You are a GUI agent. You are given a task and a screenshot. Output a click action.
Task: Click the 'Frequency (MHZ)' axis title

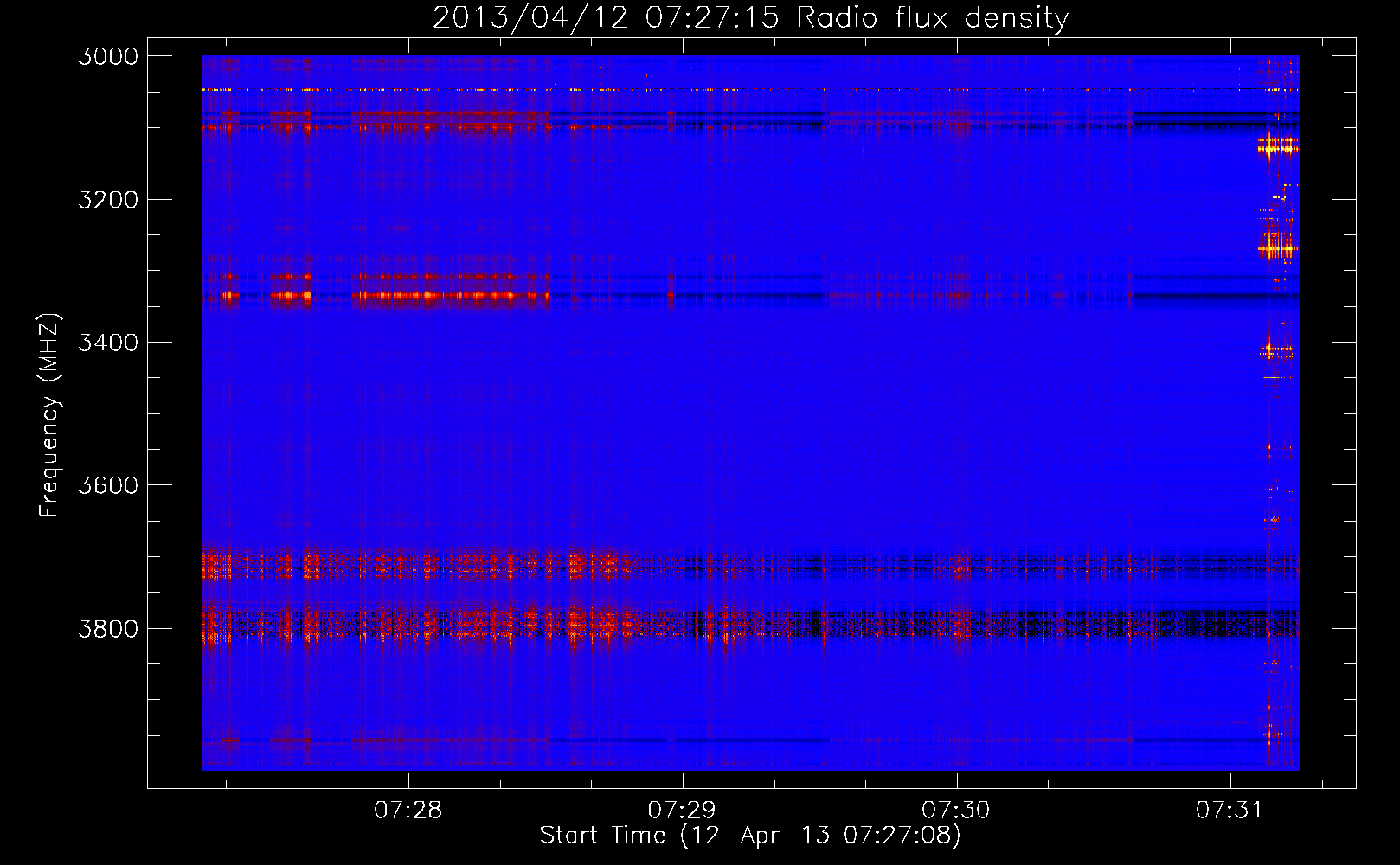[49, 415]
